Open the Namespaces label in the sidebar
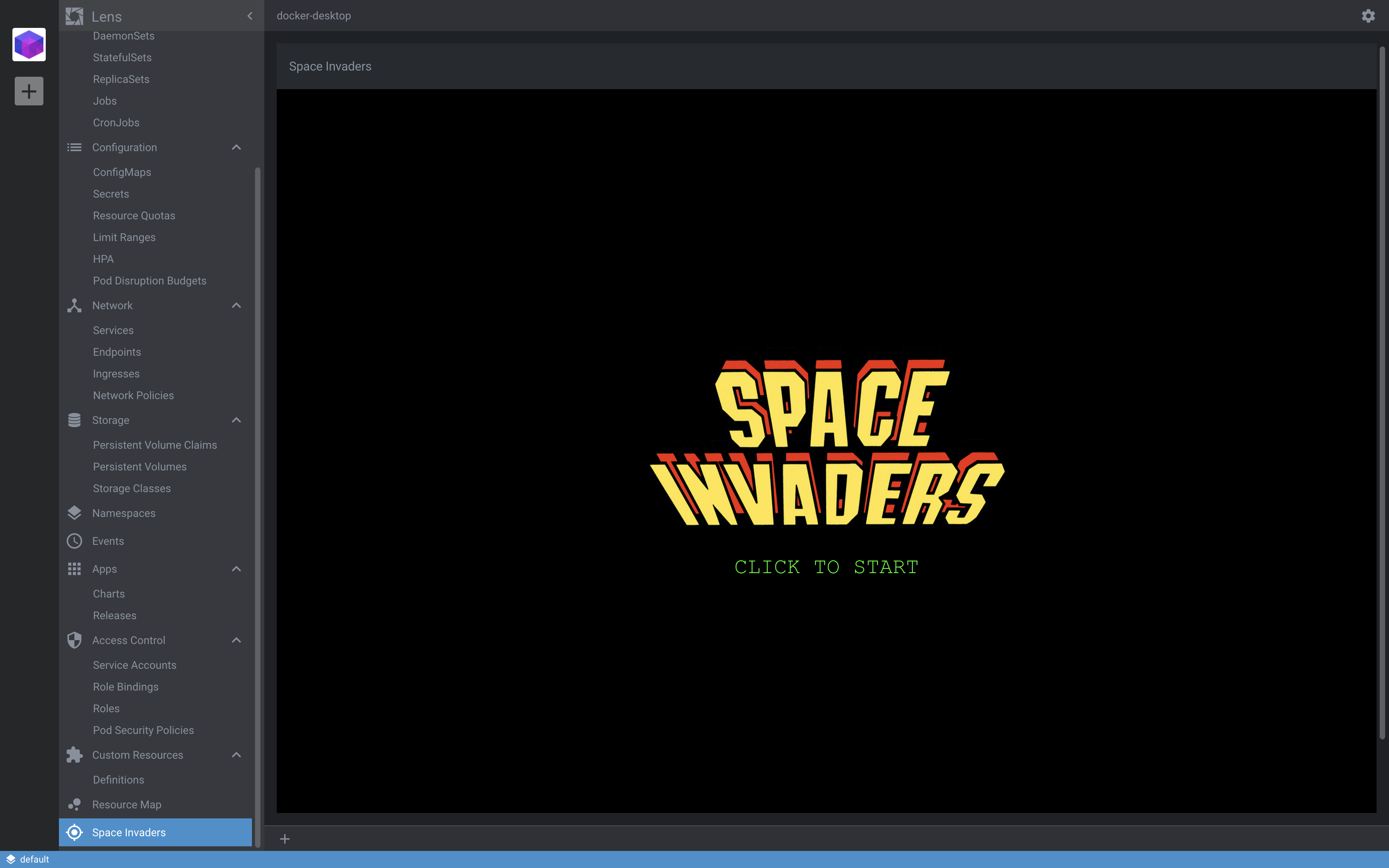1389x868 pixels. click(123, 513)
